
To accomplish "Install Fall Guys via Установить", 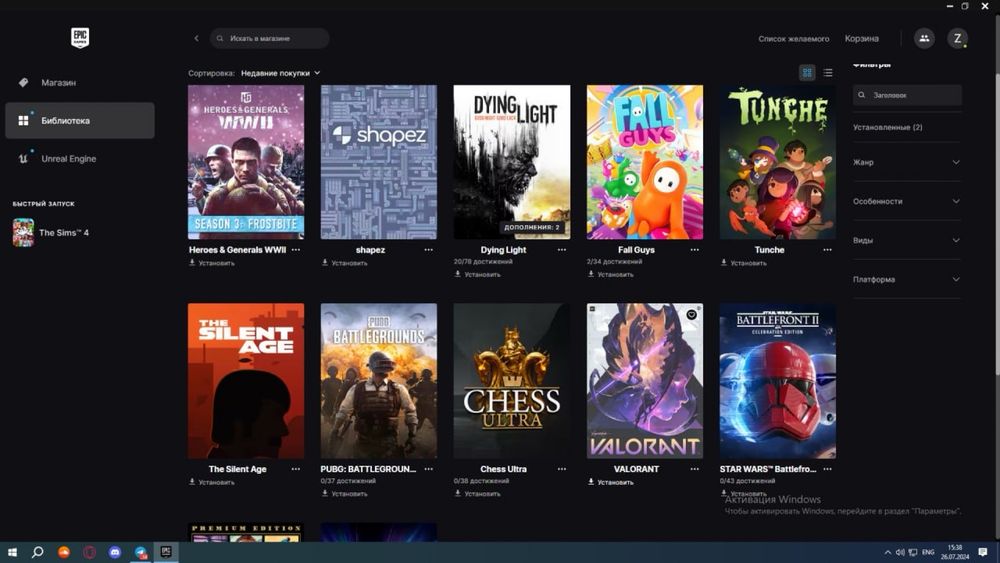I will (x=610, y=274).
